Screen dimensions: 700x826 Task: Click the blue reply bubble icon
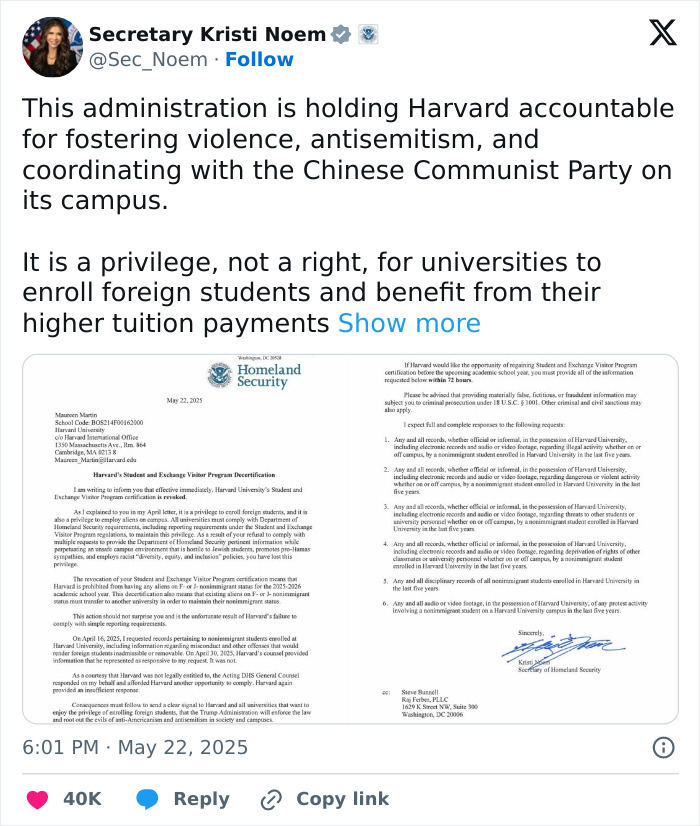146,799
